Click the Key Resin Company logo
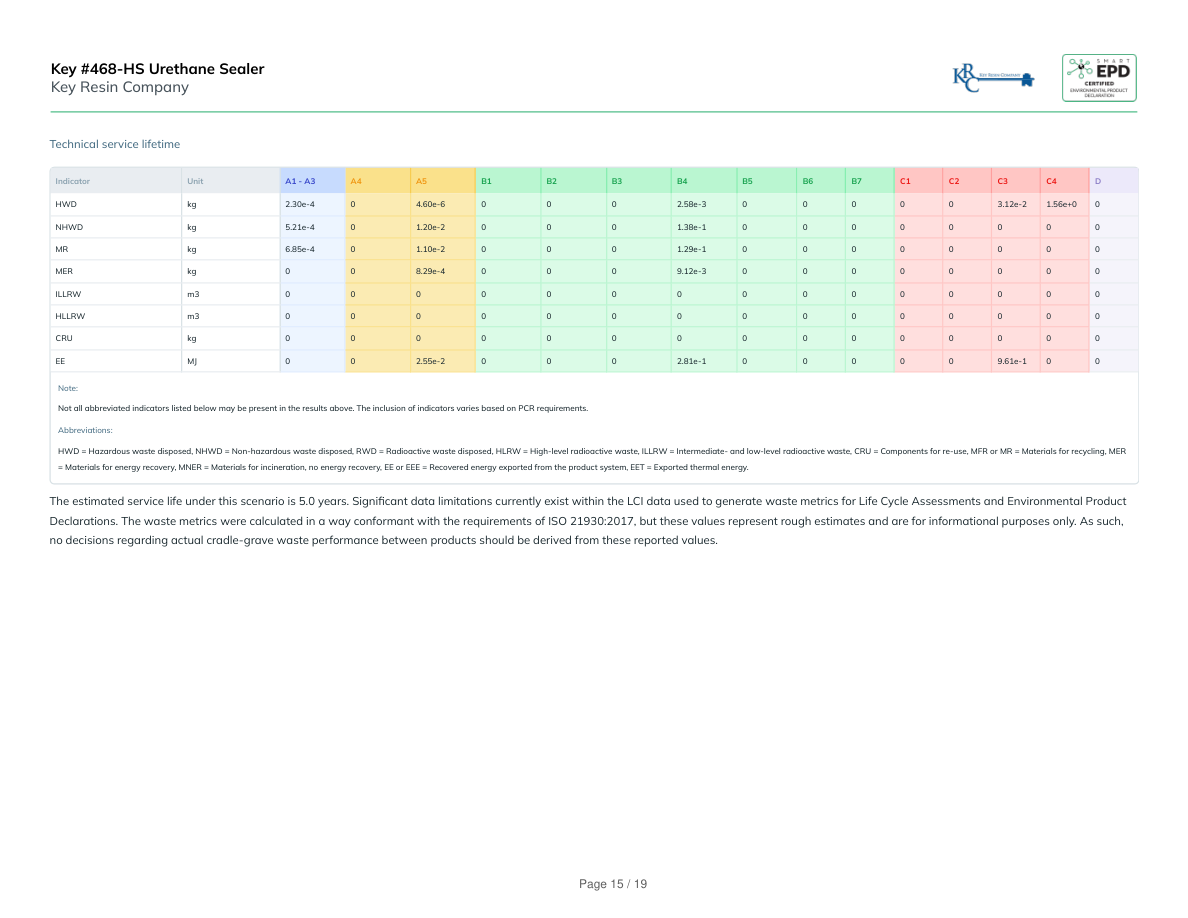Viewport: 1188px width, 918px height. pyautogui.click(x=993, y=77)
